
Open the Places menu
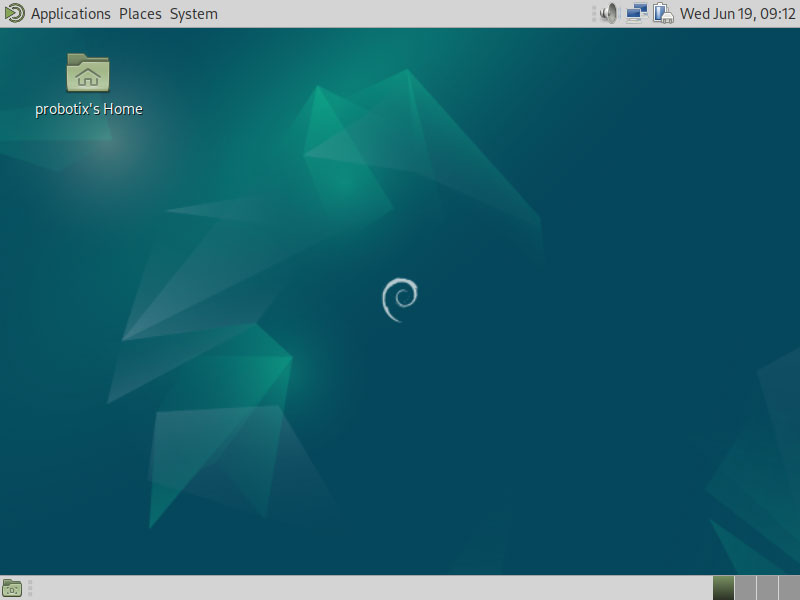pos(140,14)
